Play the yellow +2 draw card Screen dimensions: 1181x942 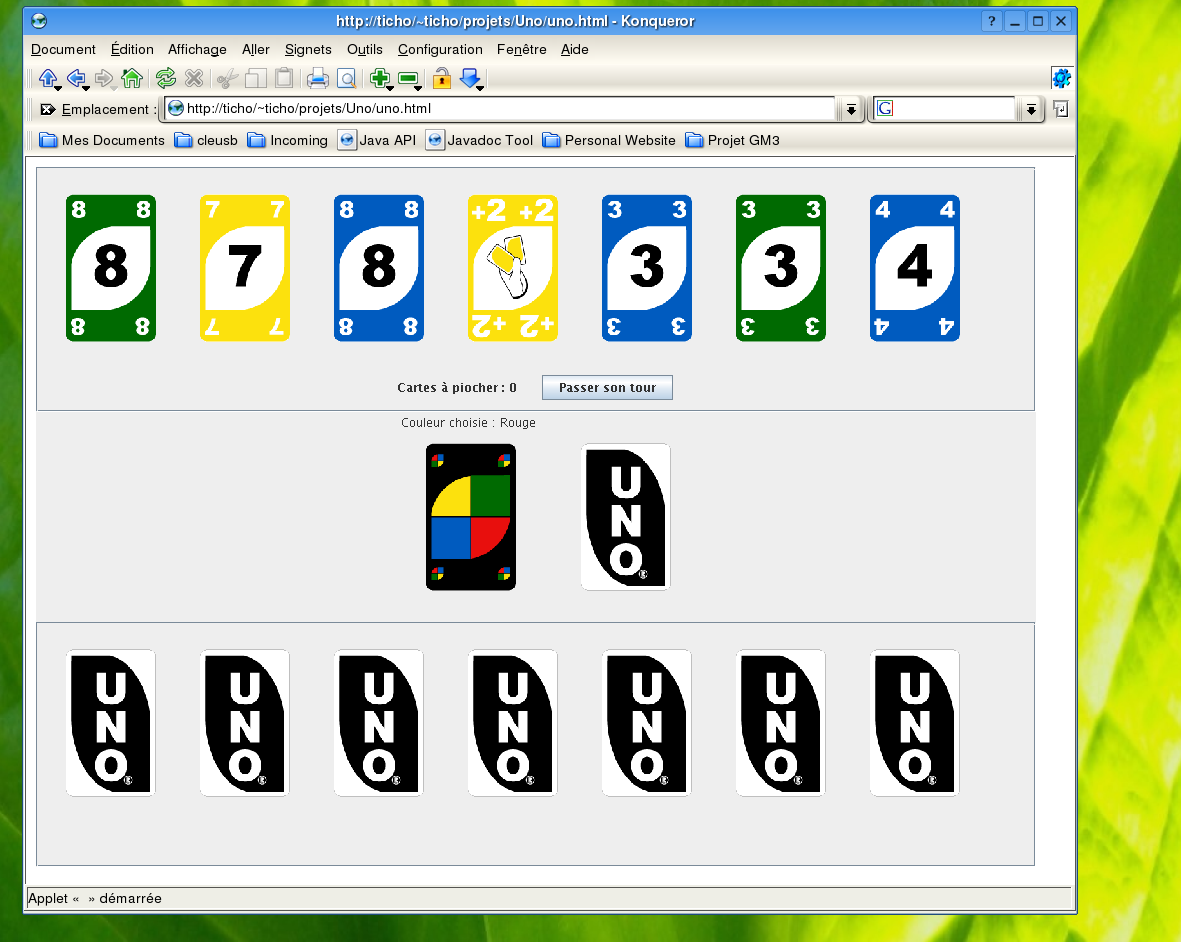pyautogui.click(x=513, y=268)
